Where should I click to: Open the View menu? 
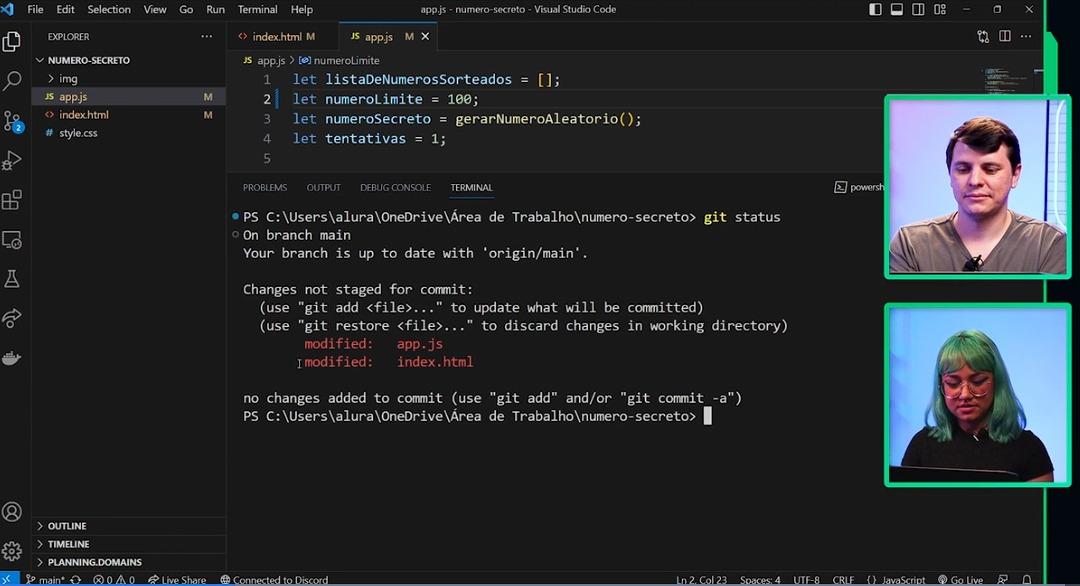tap(155, 10)
